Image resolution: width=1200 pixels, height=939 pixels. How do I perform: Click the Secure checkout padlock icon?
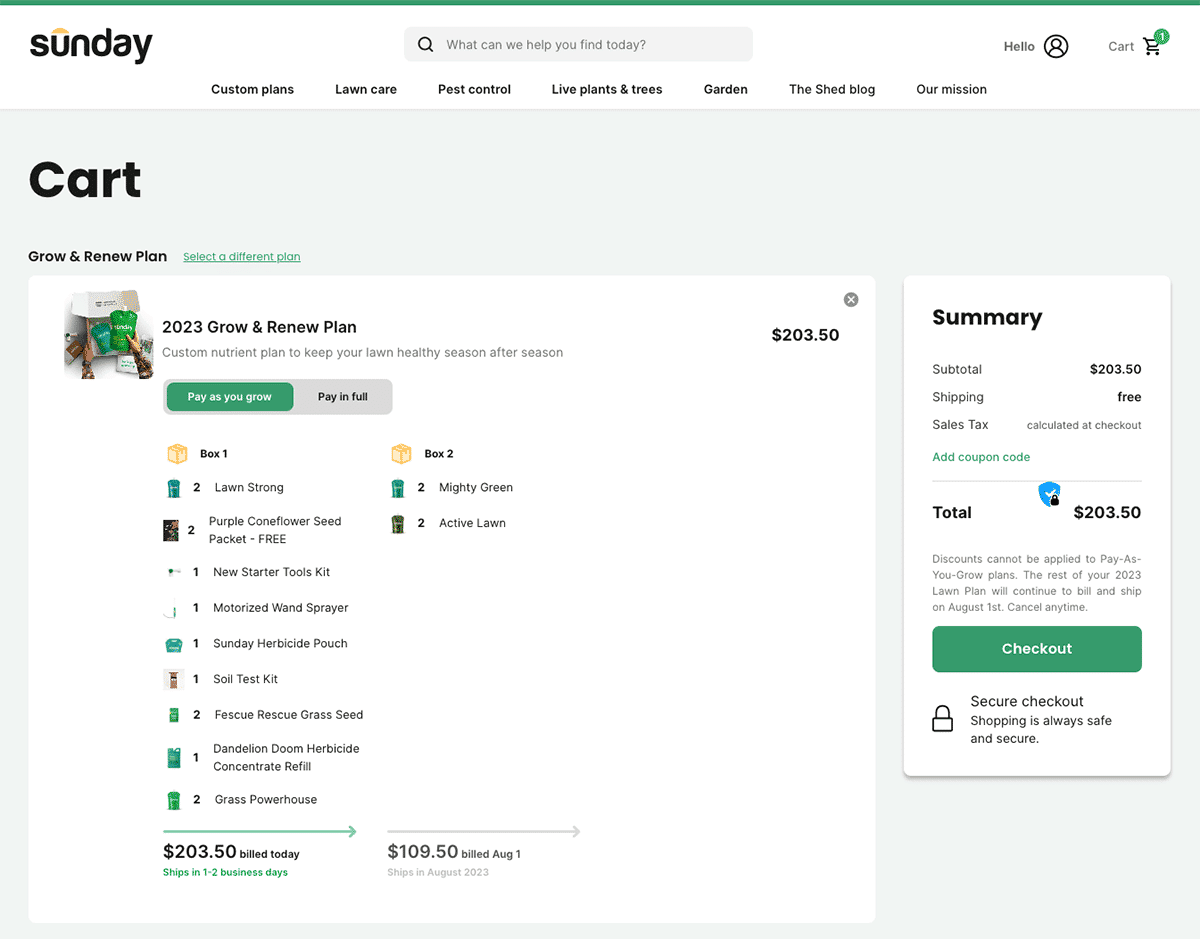[943, 719]
